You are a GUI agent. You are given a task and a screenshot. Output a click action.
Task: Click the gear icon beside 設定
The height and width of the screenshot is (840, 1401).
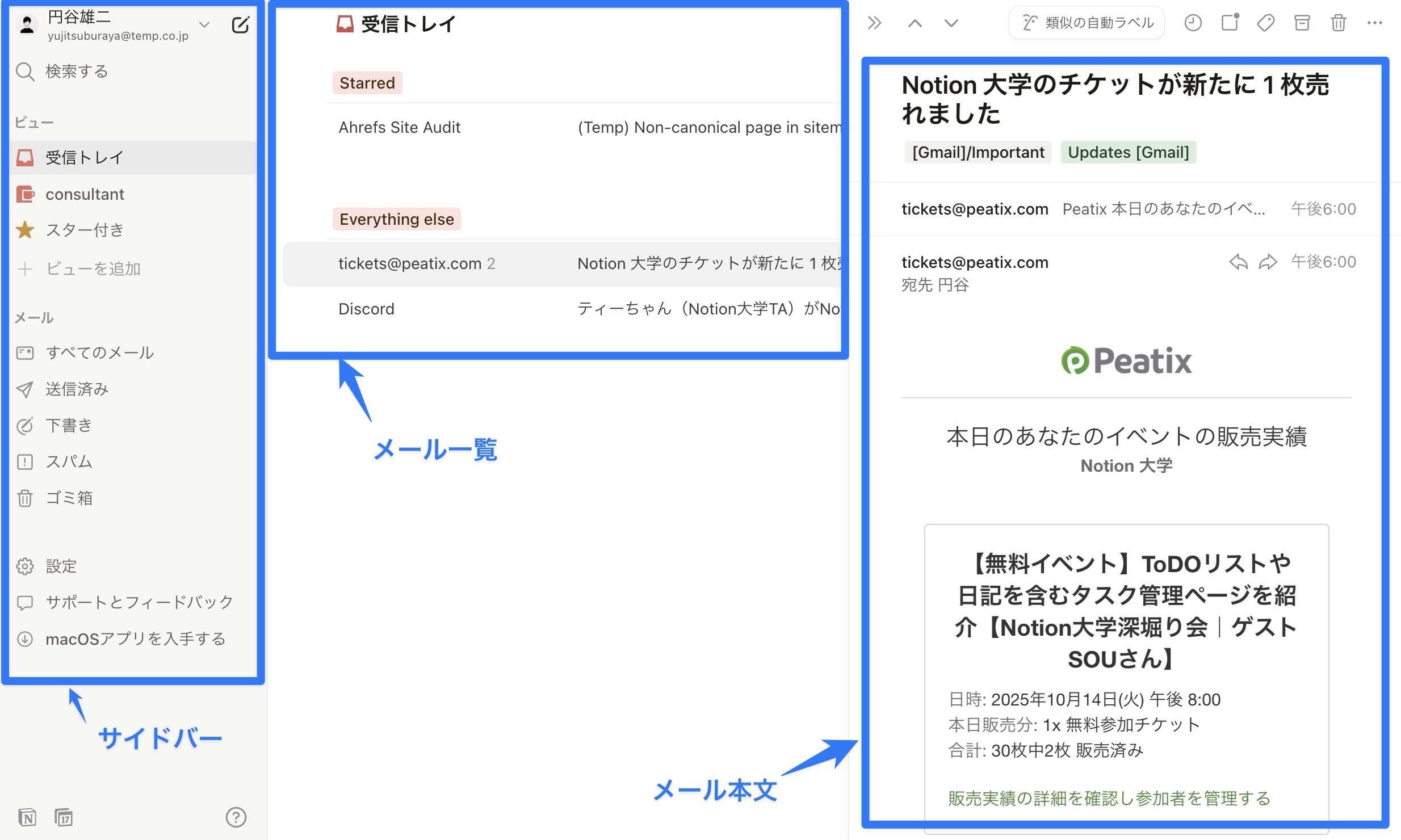tap(25, 566)
